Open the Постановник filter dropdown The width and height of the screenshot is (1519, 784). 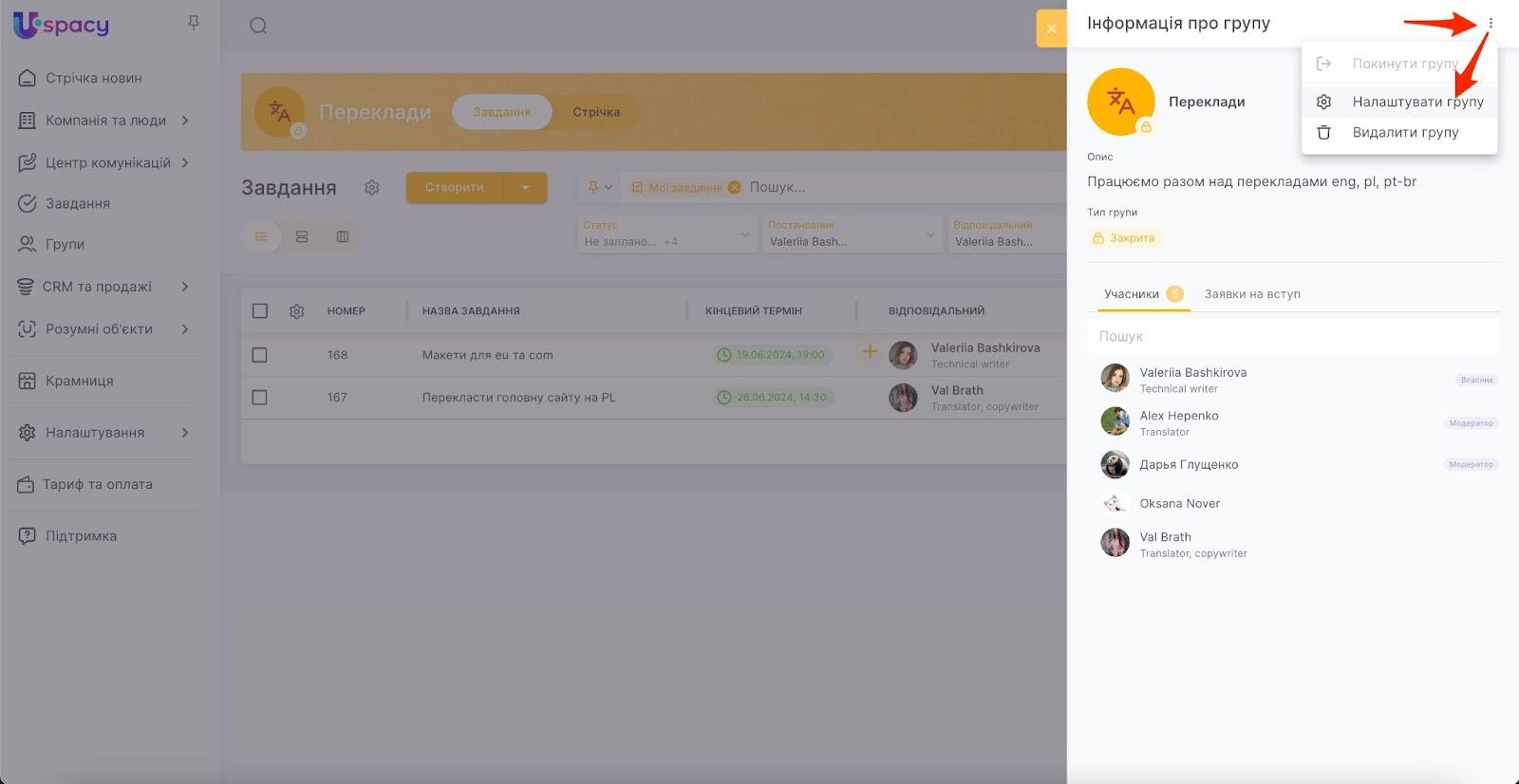click(x=853, y=233)
